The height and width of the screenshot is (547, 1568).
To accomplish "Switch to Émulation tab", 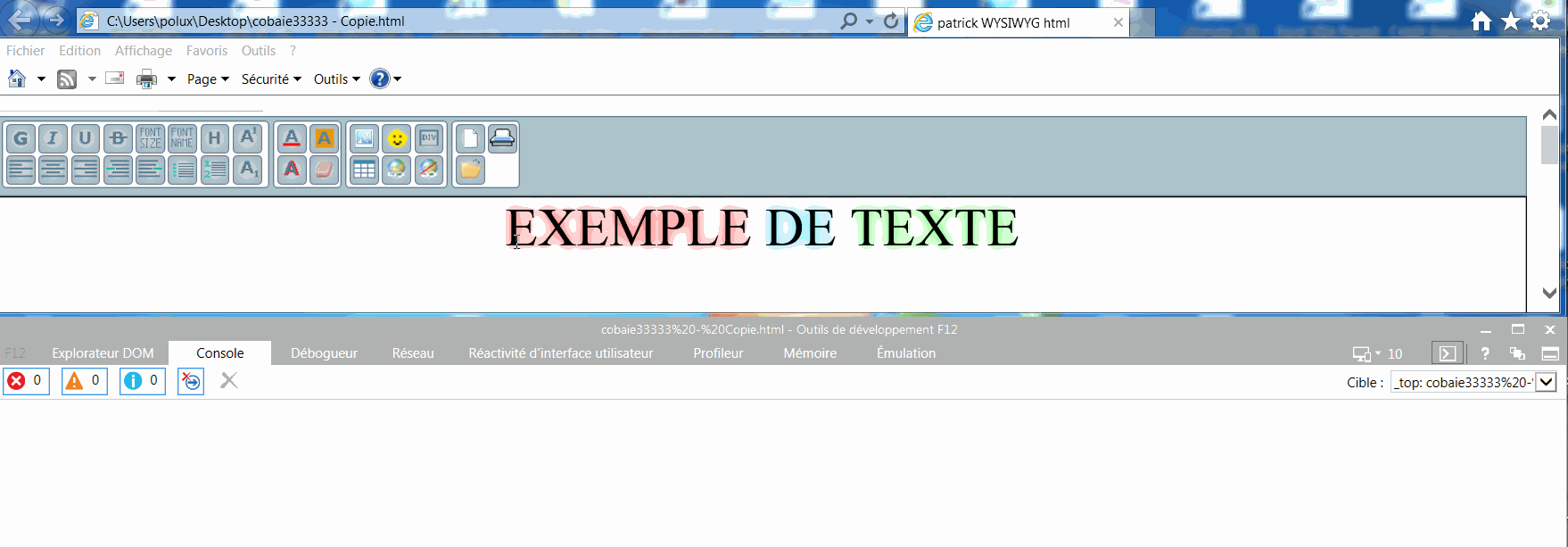I will [906, 353].
